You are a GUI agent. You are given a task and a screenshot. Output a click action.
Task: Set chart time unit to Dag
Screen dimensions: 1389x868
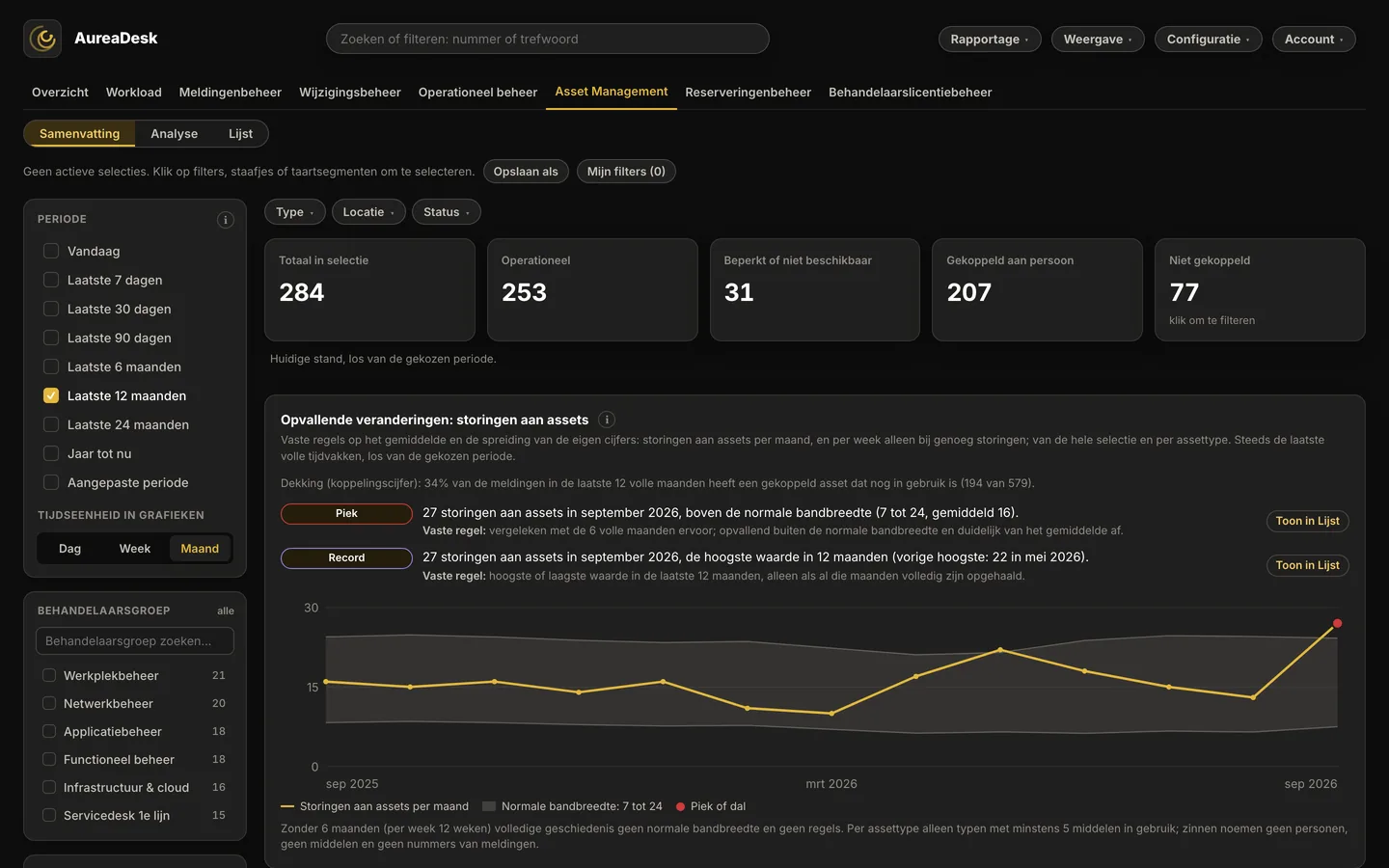pyautogui.click(x=70, y=549)
